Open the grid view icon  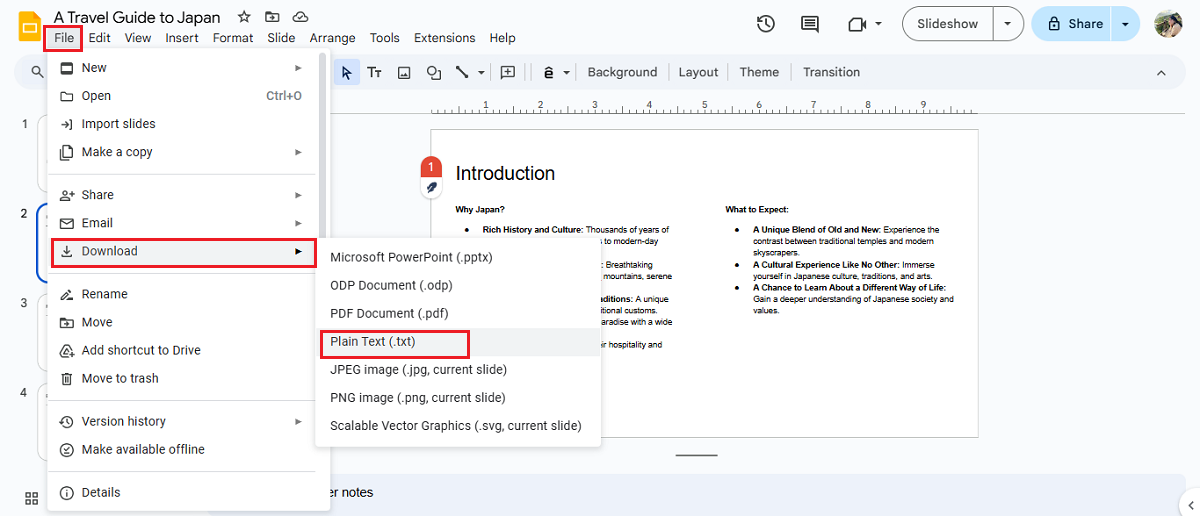(x=31, y=498)
